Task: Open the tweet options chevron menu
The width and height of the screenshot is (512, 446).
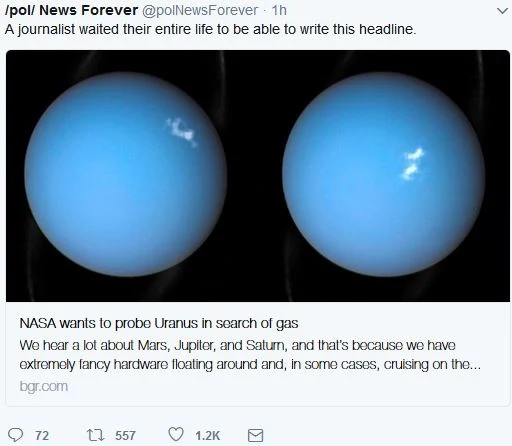Action: [502, 11]
